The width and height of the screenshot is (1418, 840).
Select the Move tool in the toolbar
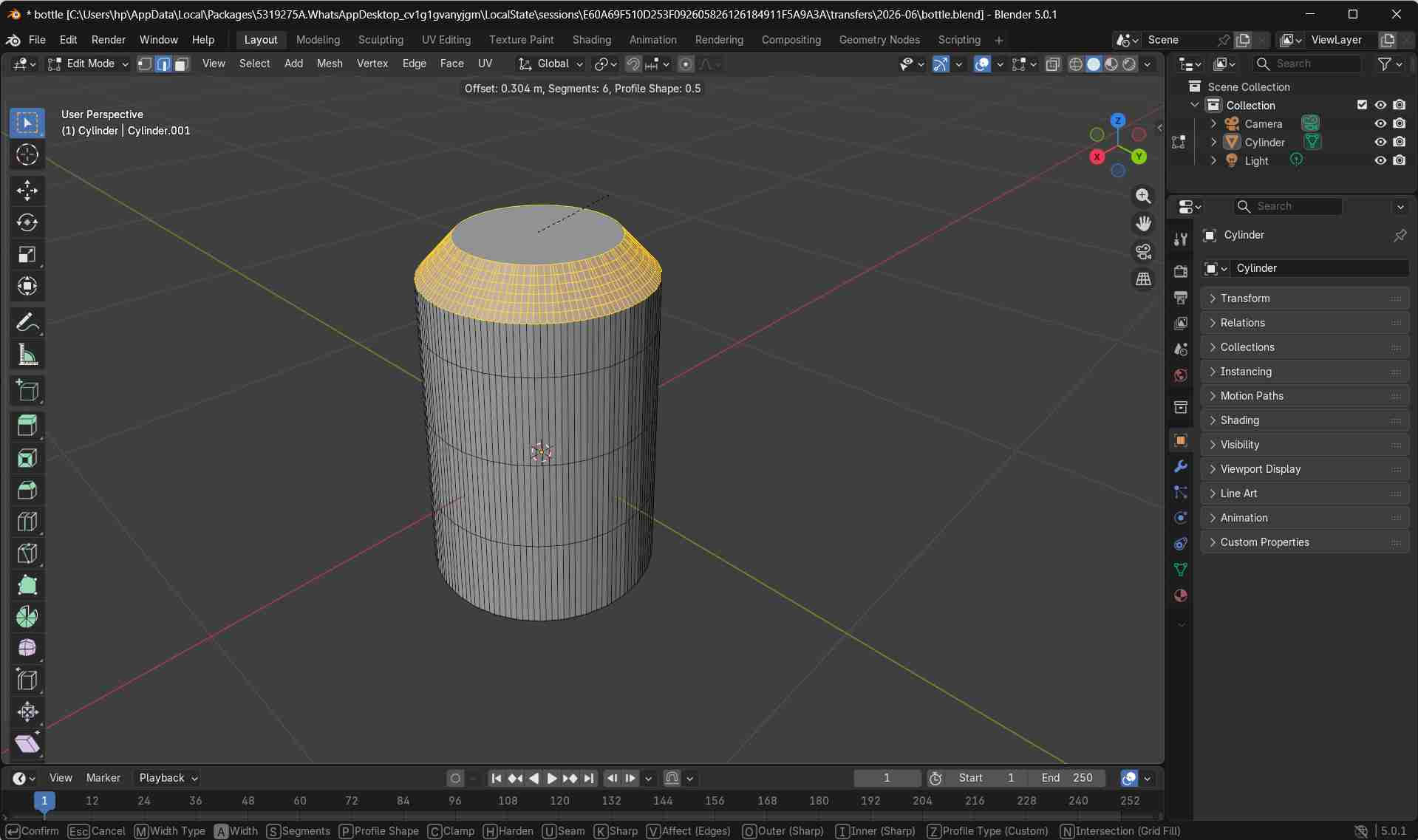(27, 190)
